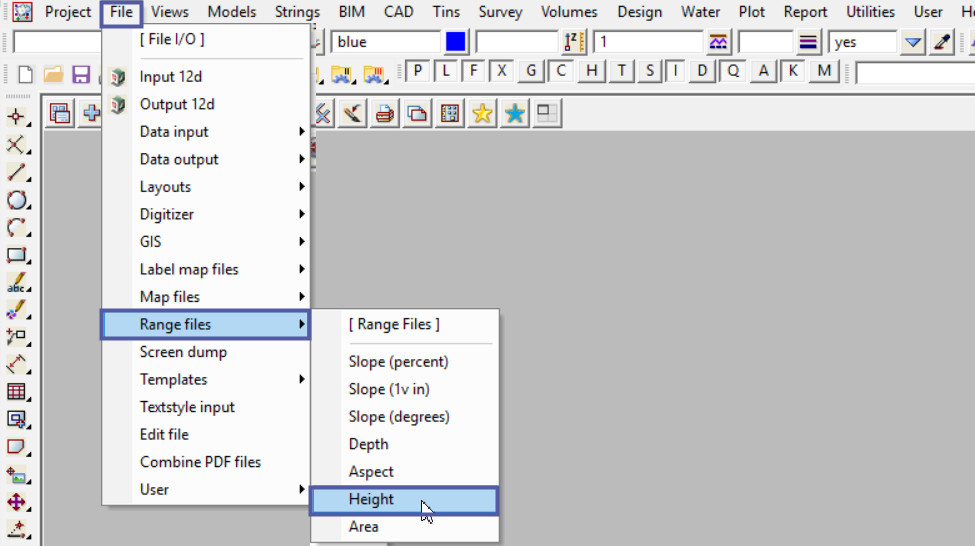This screenshot has height=546, width=975.
Task: Click the height Z ruler icon
Action: point(574,42)
